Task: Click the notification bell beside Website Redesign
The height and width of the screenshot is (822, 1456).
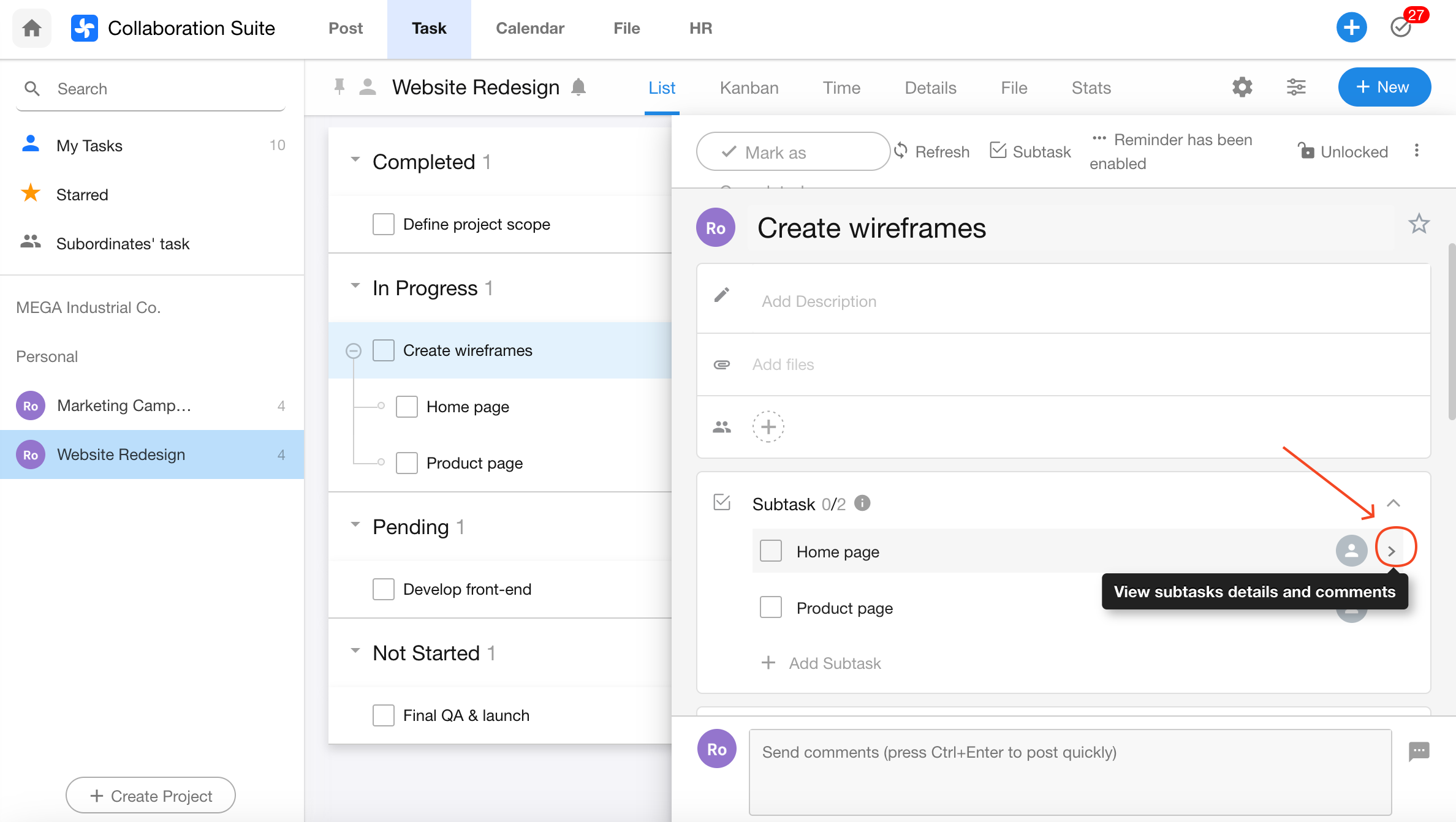Action: coord(578,88)
